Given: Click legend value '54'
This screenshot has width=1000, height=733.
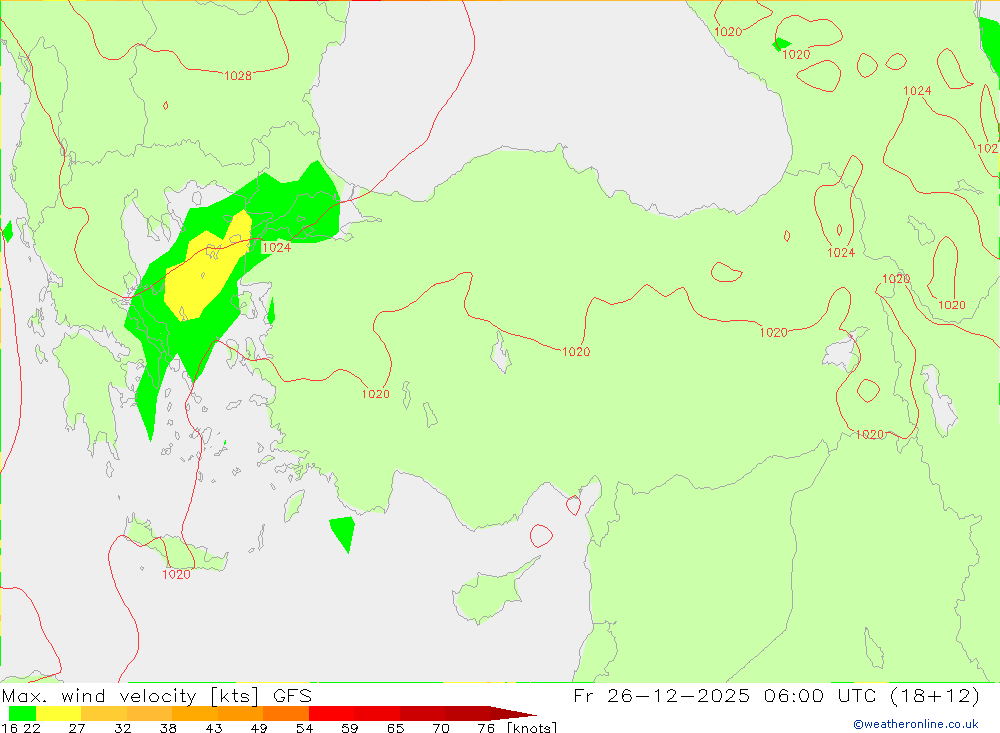Looking at the screenshot, I should tap(304, 728).
